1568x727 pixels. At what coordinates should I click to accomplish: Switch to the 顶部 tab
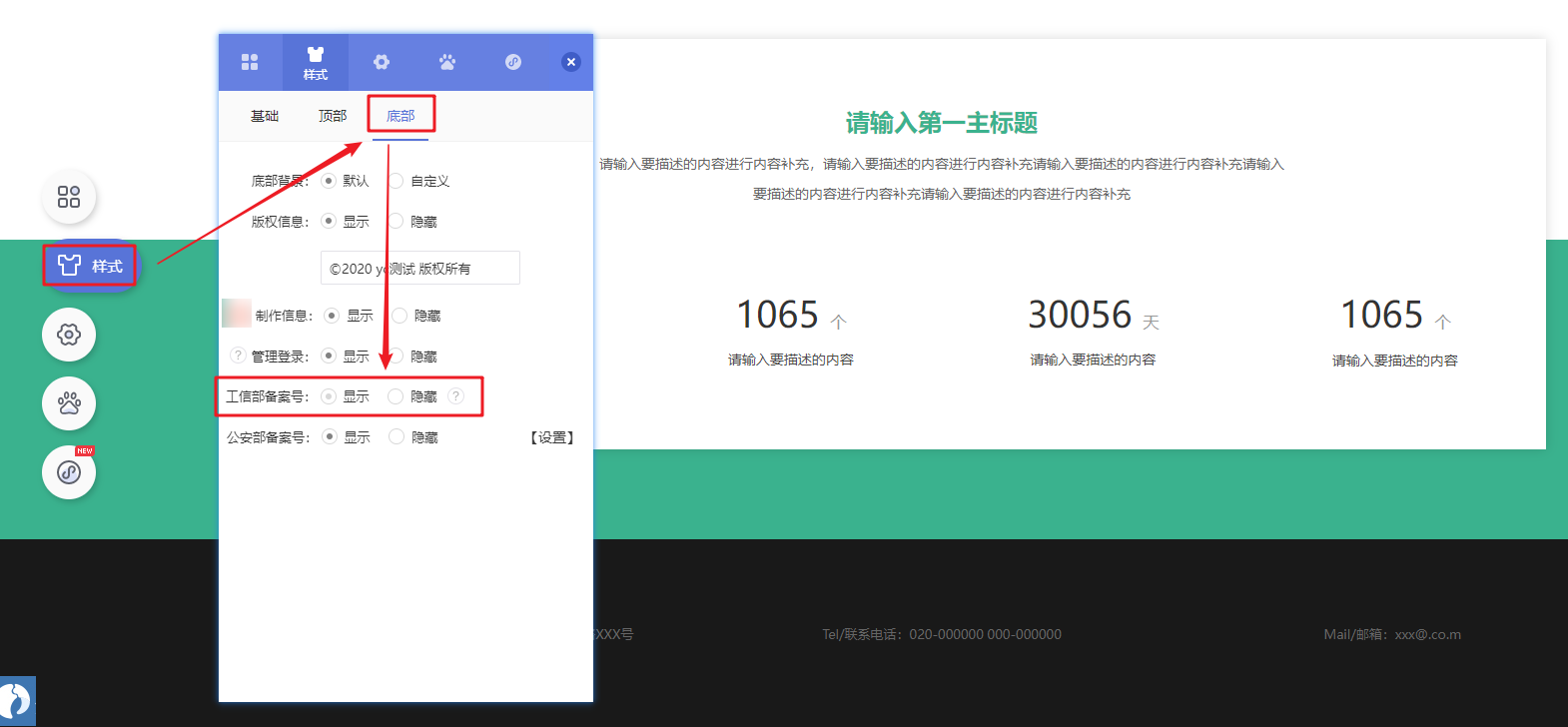[333, 116]
